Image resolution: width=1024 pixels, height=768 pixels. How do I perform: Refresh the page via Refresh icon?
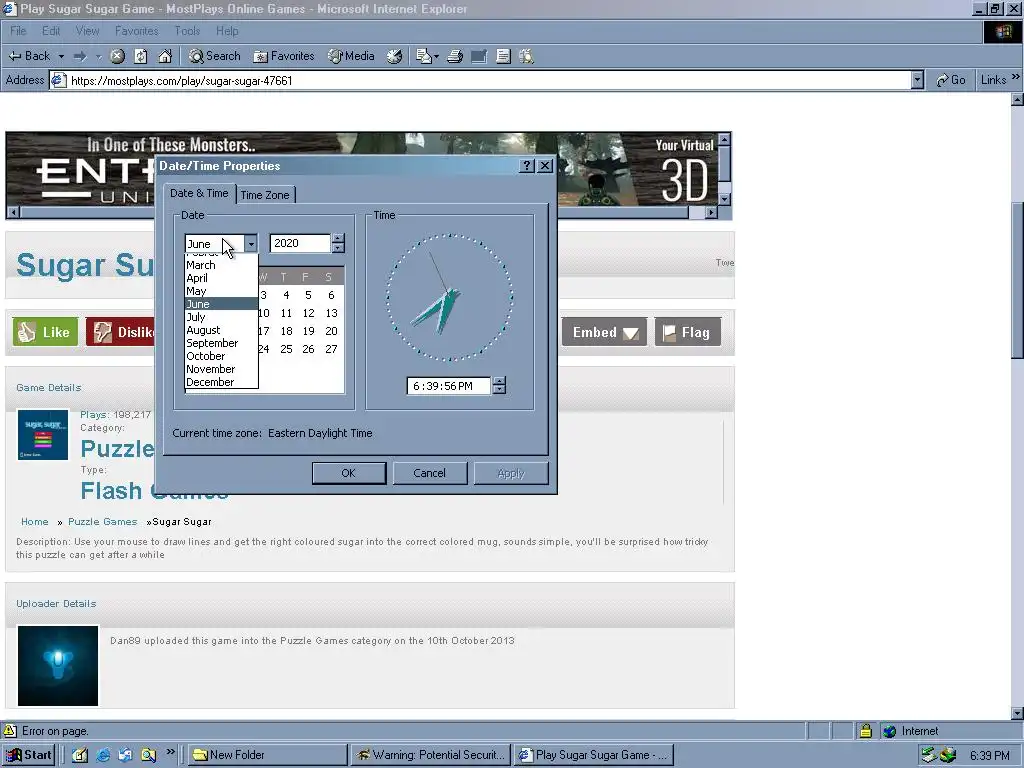pyautogui.click(x=140, y=56)
